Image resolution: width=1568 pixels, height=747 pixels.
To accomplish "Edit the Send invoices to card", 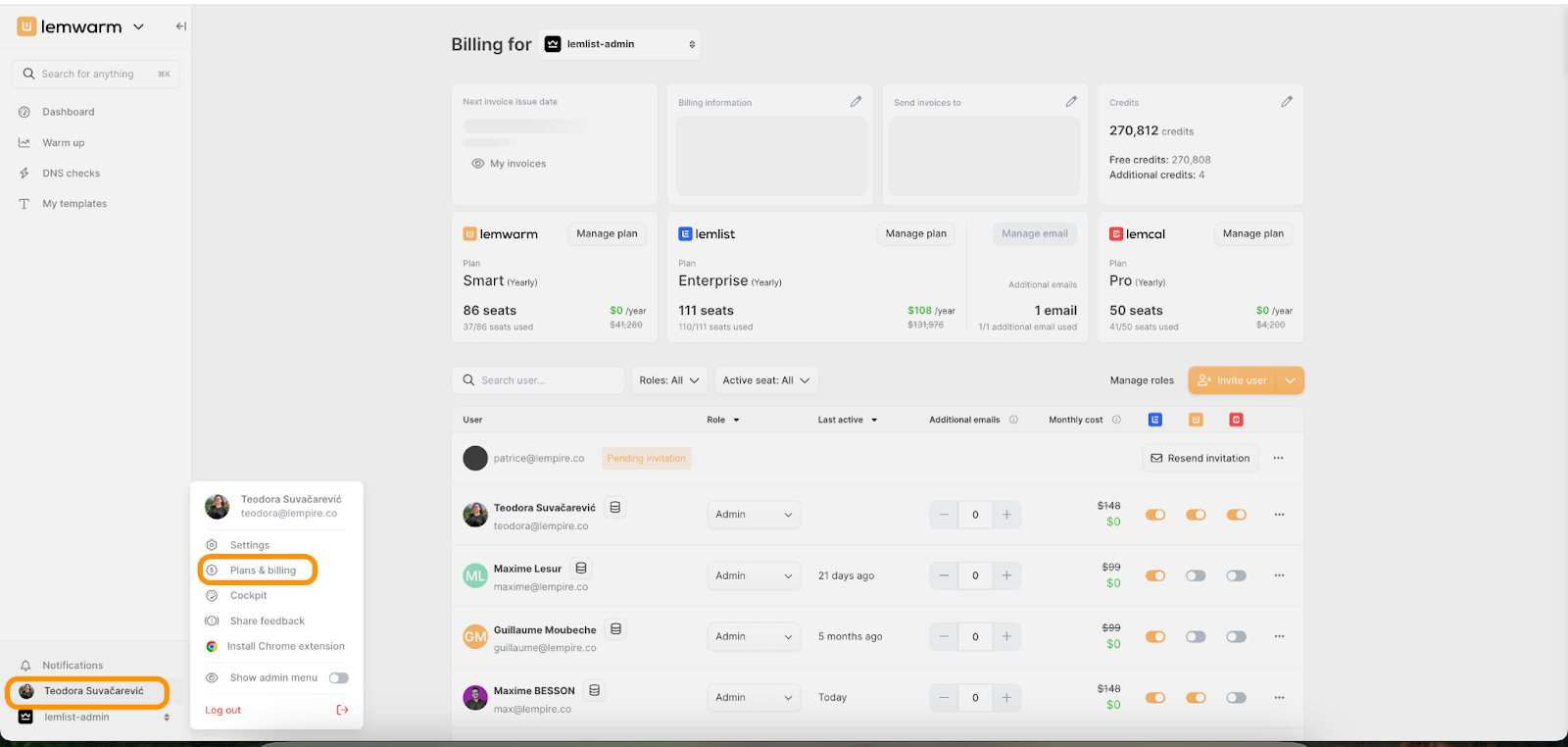I will click(x=1071, y=102).
